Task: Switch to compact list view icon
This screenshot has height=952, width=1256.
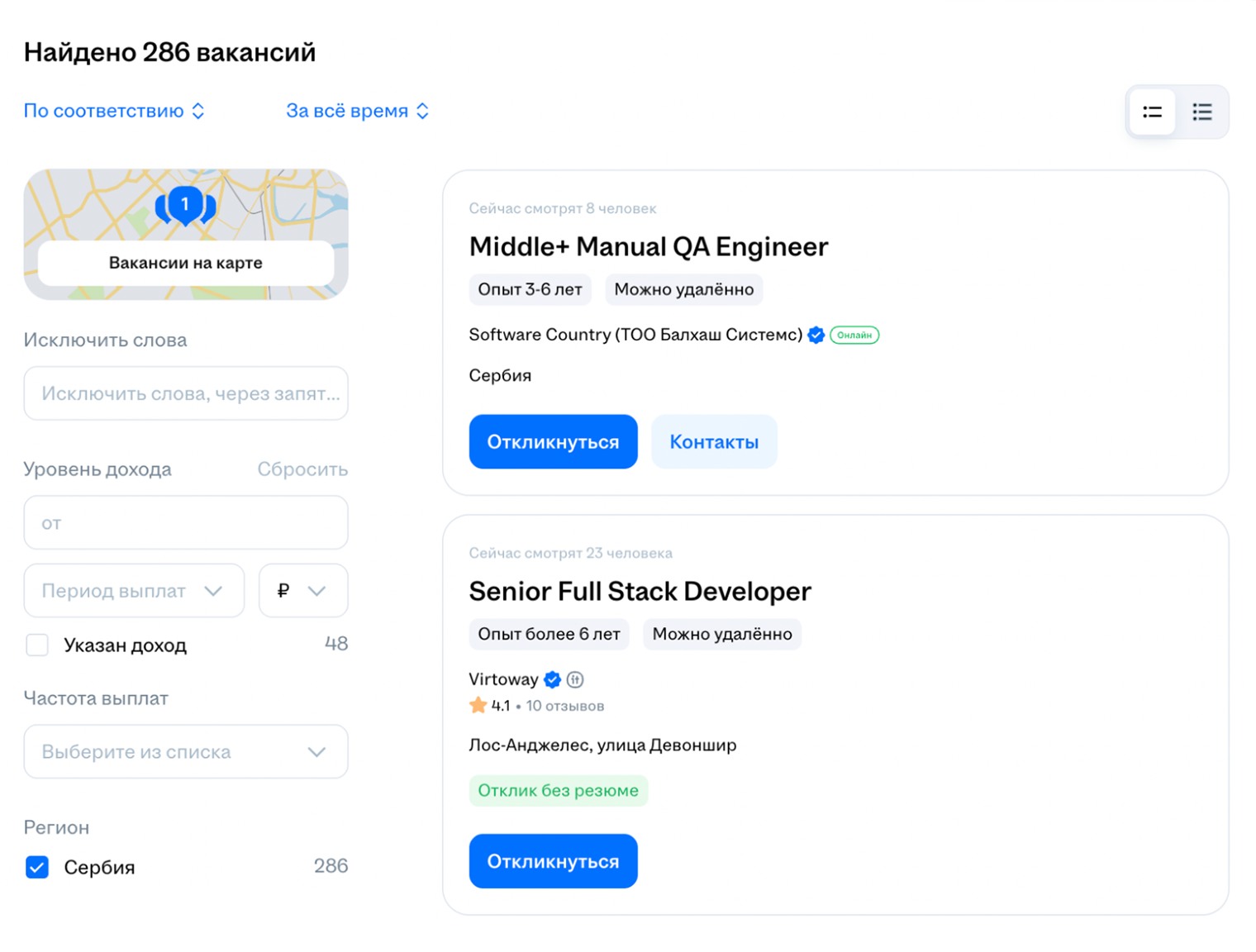Action: (1152, 112)
